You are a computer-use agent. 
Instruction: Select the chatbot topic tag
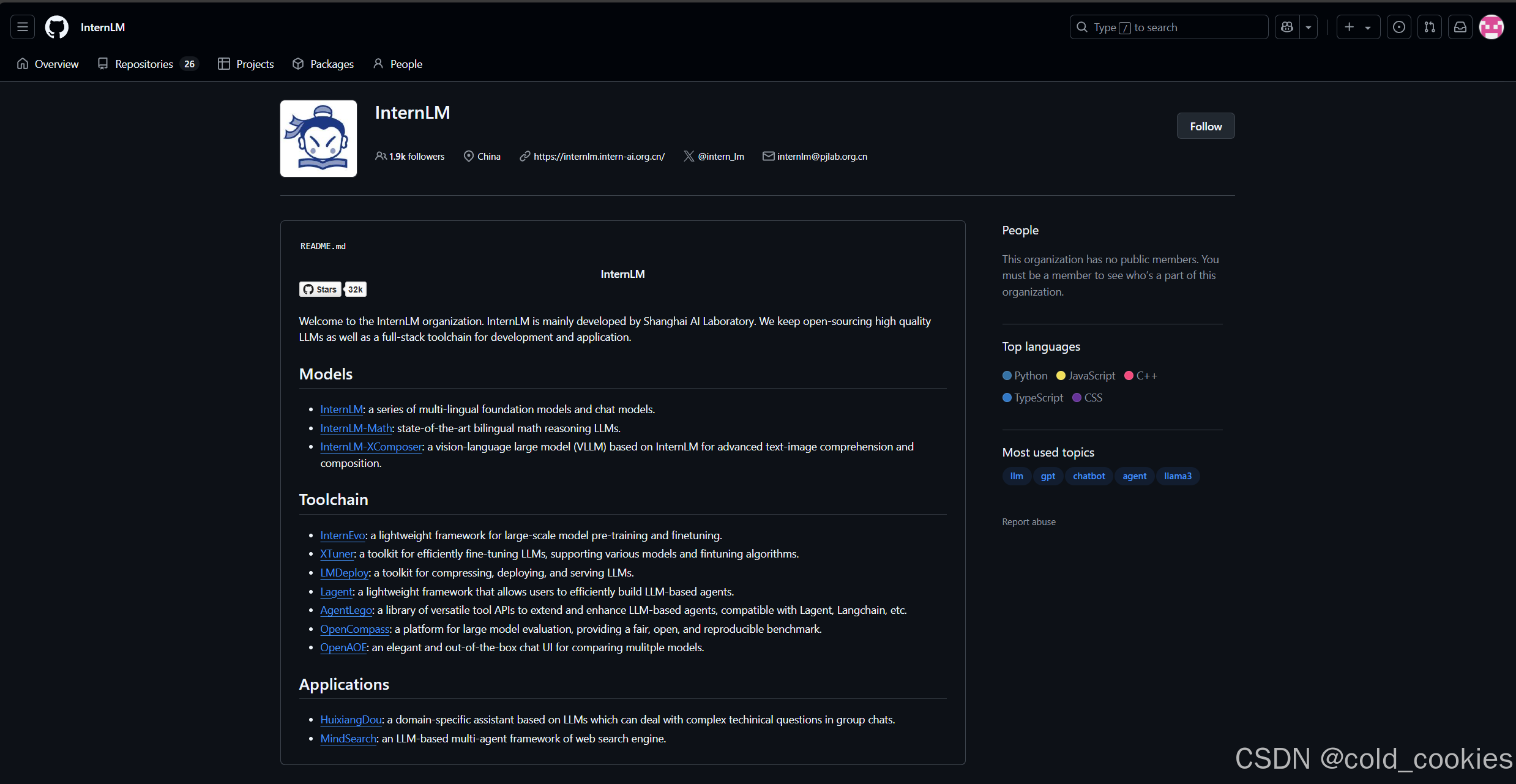(x=1088, y=476)
